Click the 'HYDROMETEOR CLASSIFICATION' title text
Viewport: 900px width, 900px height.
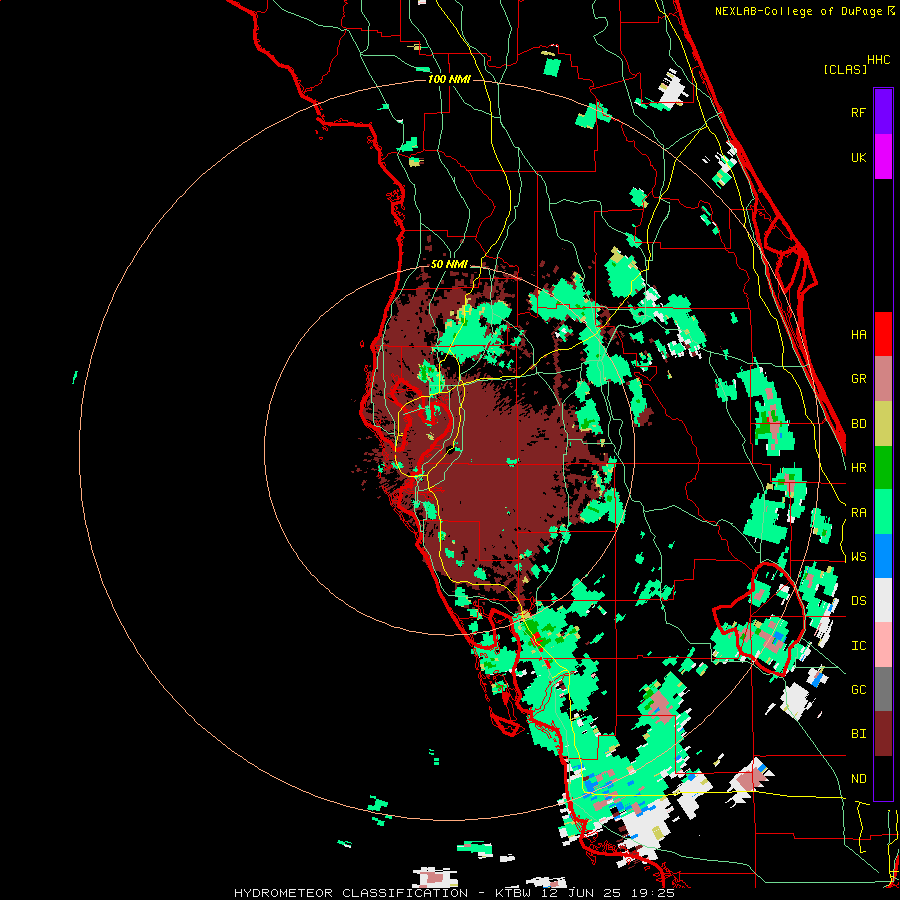351,893
